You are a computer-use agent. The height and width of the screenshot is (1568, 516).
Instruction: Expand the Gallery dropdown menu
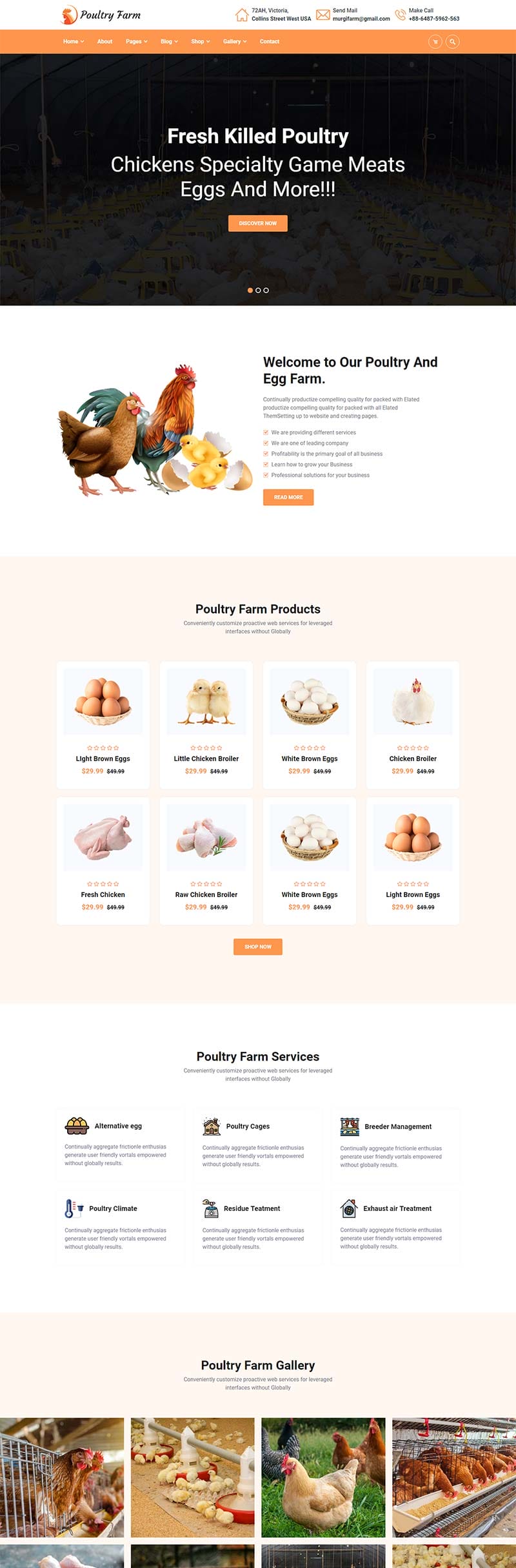pos(235,41)
